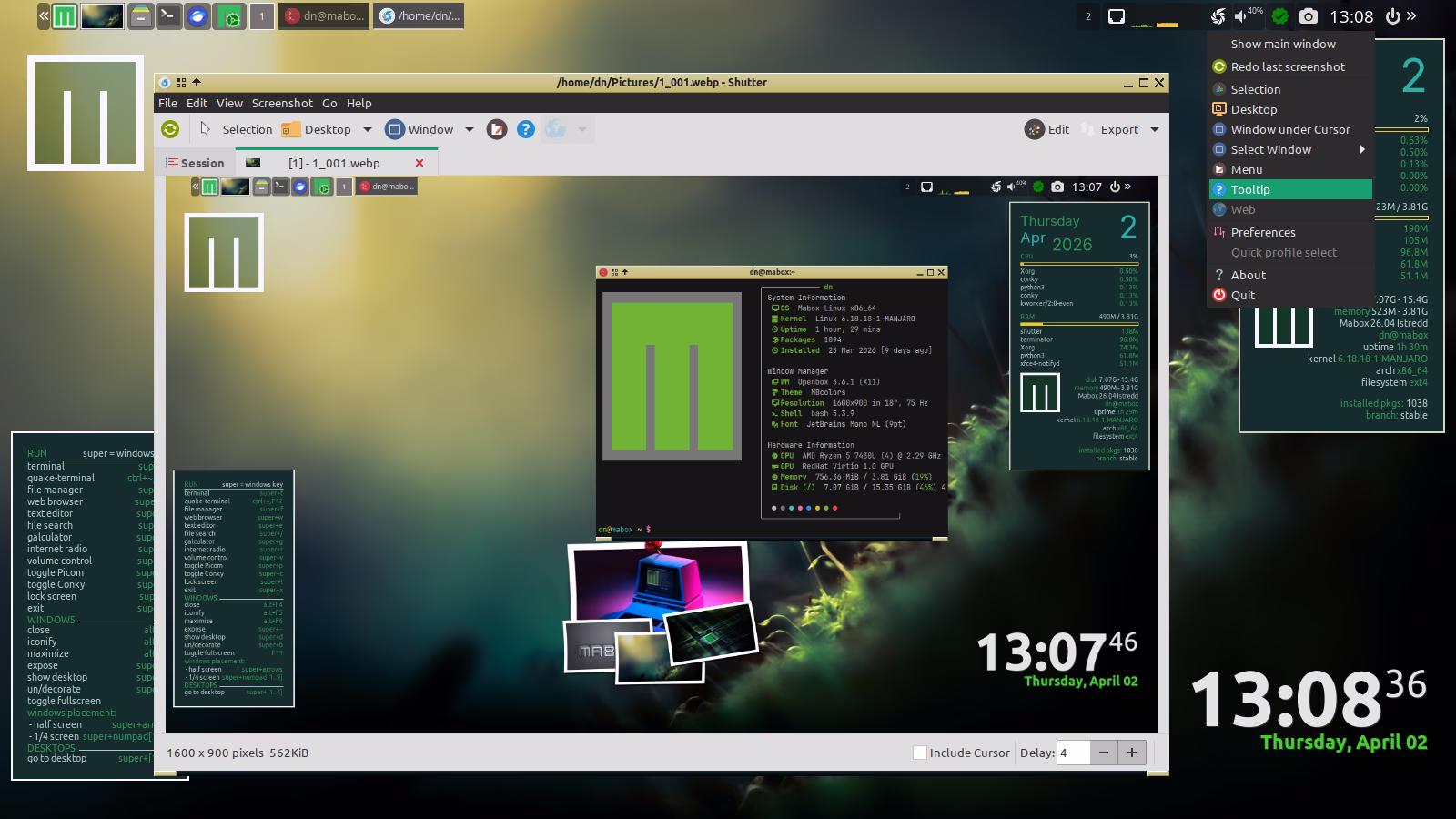Launch terminal from the top panel icon
1456x819 pixels.
[168, 16]
